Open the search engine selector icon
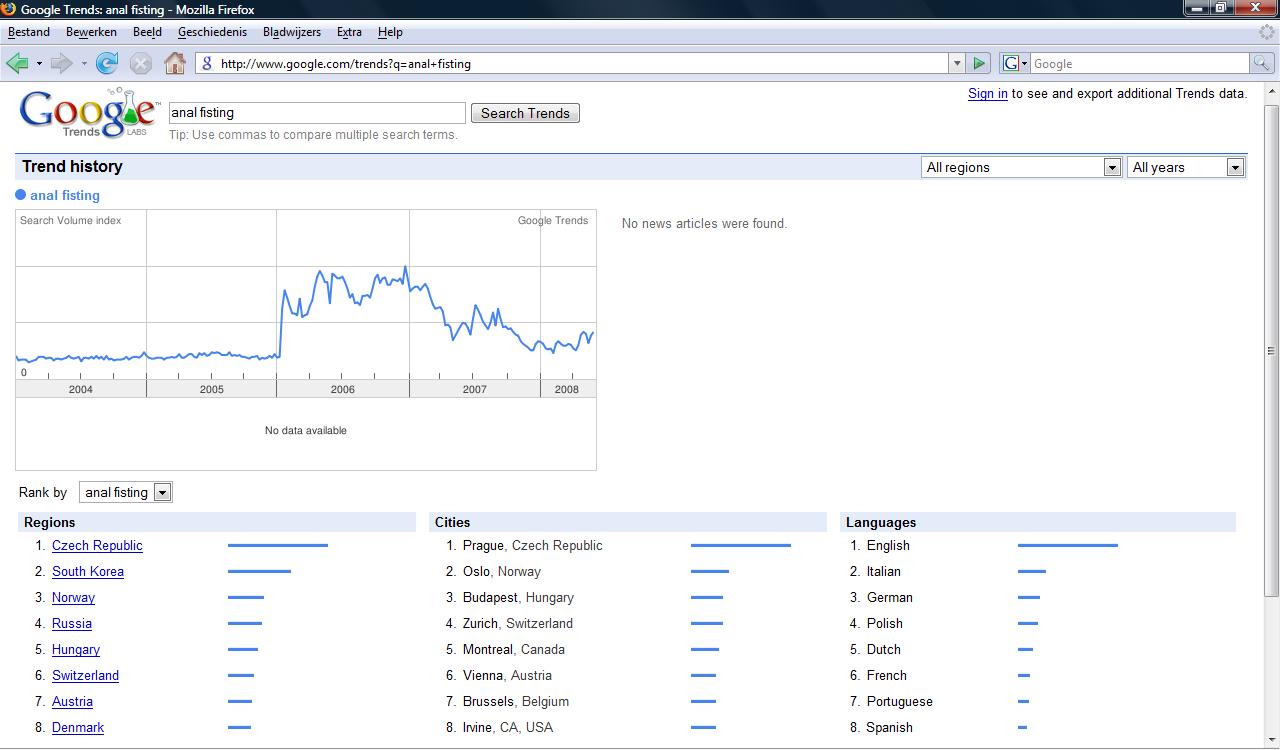This screenshot has height=750, width=1280. [x=1014, y=63]
